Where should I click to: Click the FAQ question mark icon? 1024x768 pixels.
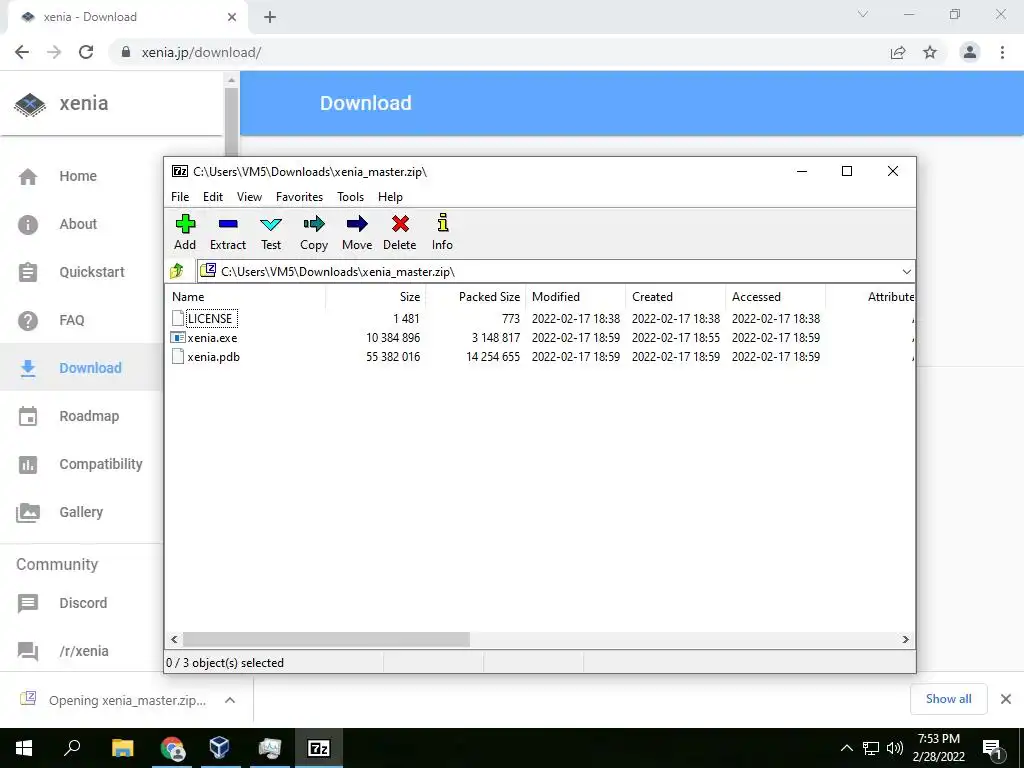pyautogui.click(x=28, y=321)
